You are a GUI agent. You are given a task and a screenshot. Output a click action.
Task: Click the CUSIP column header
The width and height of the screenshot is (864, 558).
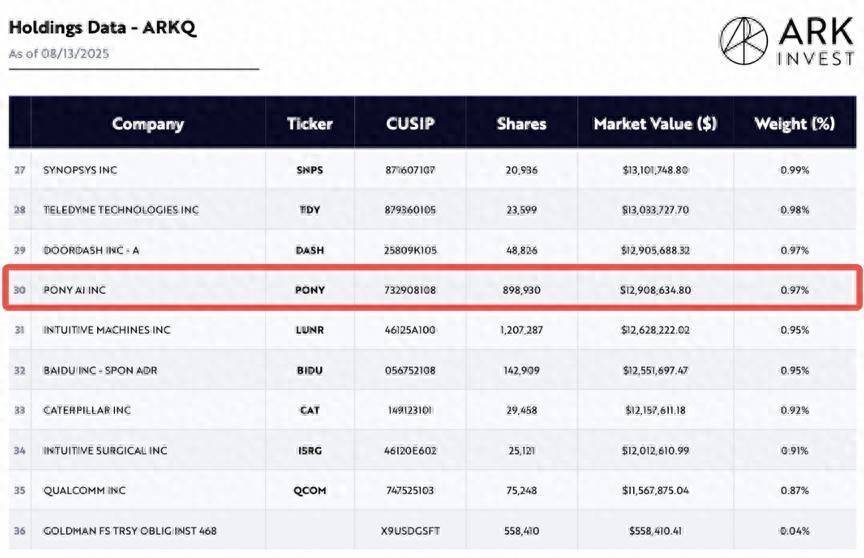coord(410,124)
